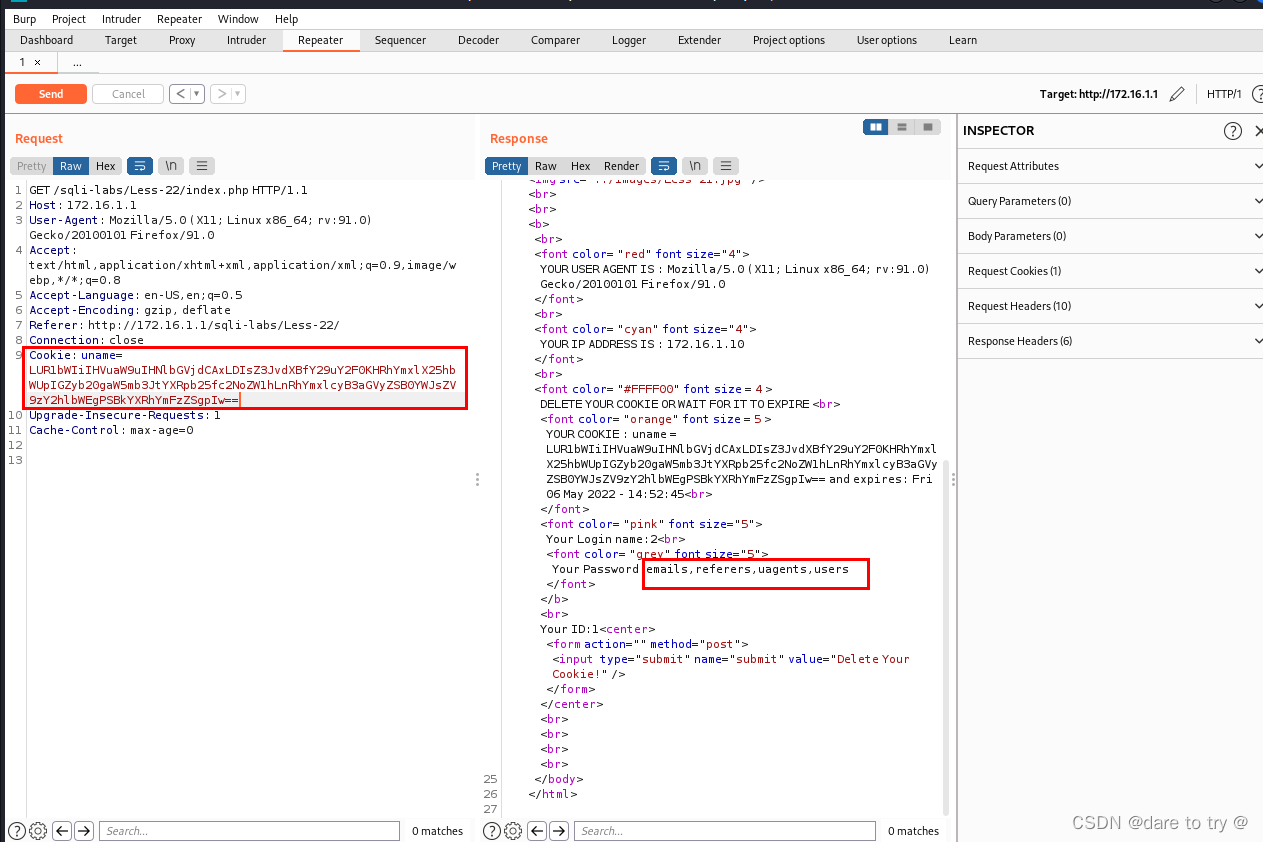1263x842 pixels.
Task: Select Raw view in Response panel
Action: point(545,166)
